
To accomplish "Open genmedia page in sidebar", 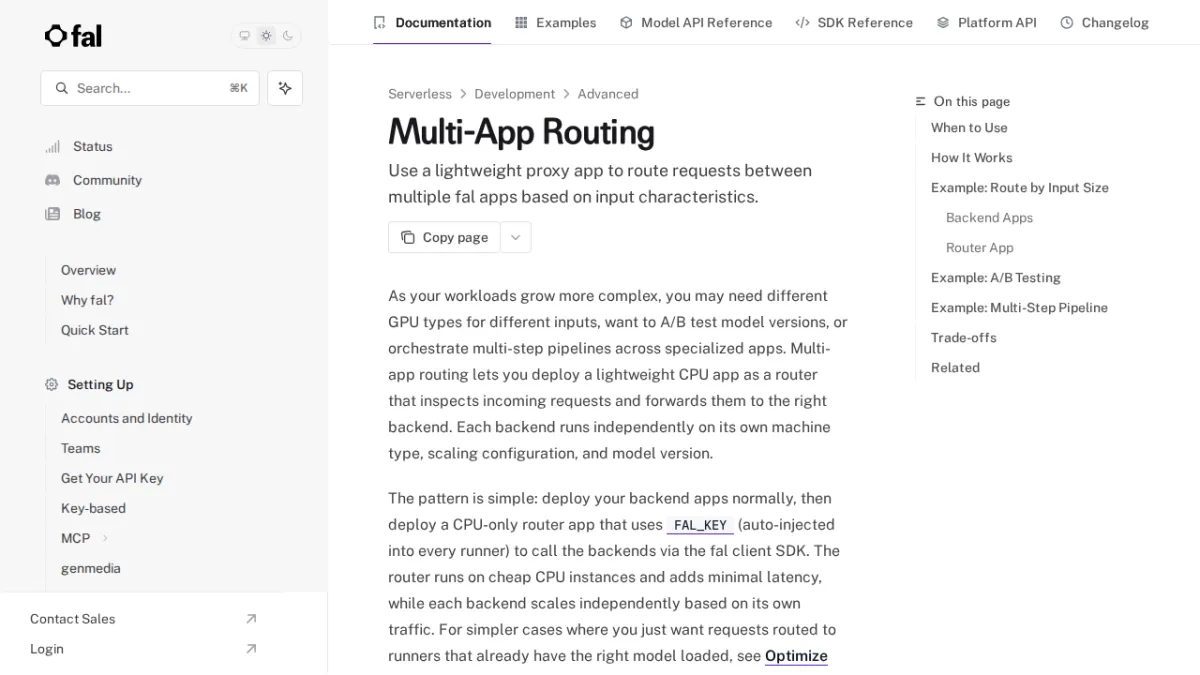I will click(x=90, y=568).
